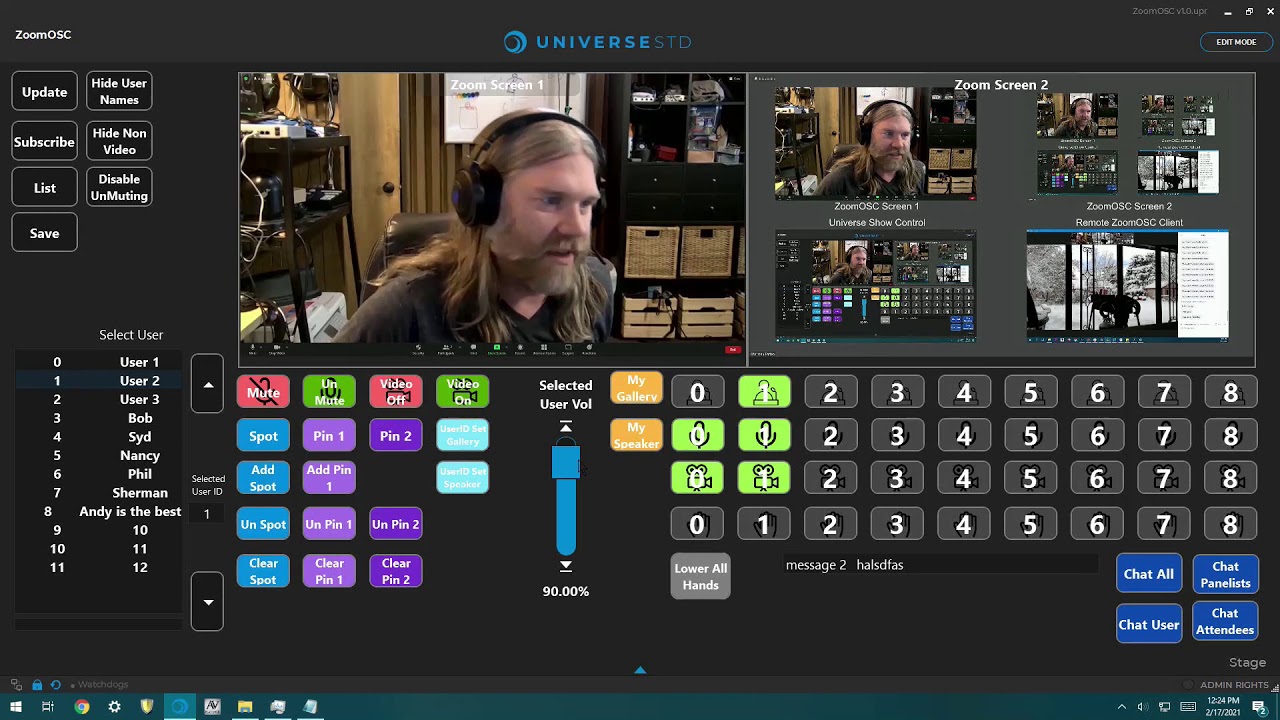Click raised-hand icon button 1
Viewport: 1280px width, 720px height.
pyautogui.click(x=764, y=524)
